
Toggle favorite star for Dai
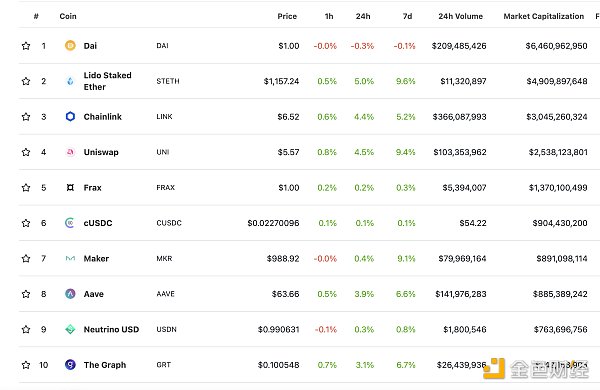pyautogui.click(x=26, y=46)
